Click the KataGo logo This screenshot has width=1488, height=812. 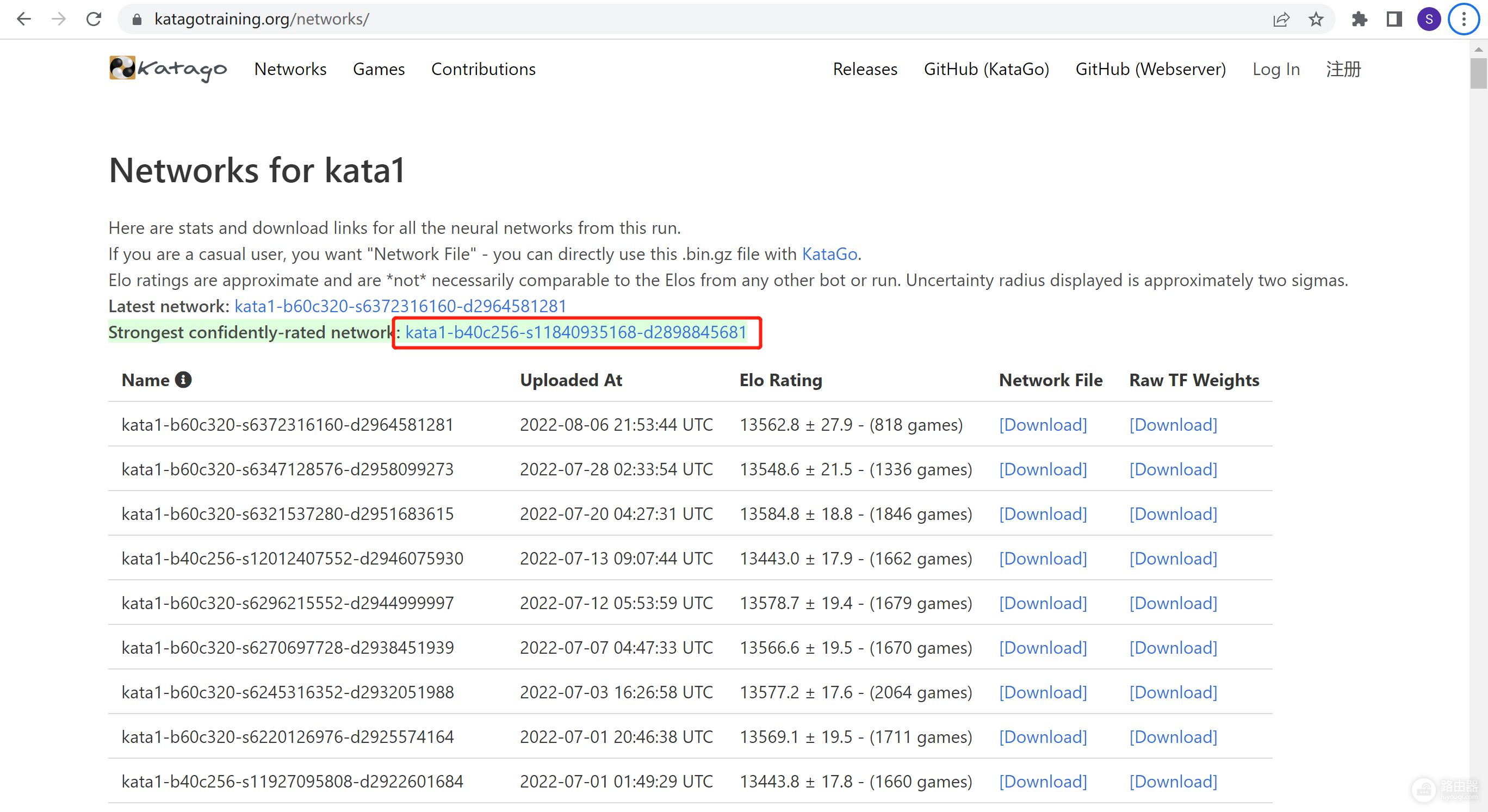[168, 69]
